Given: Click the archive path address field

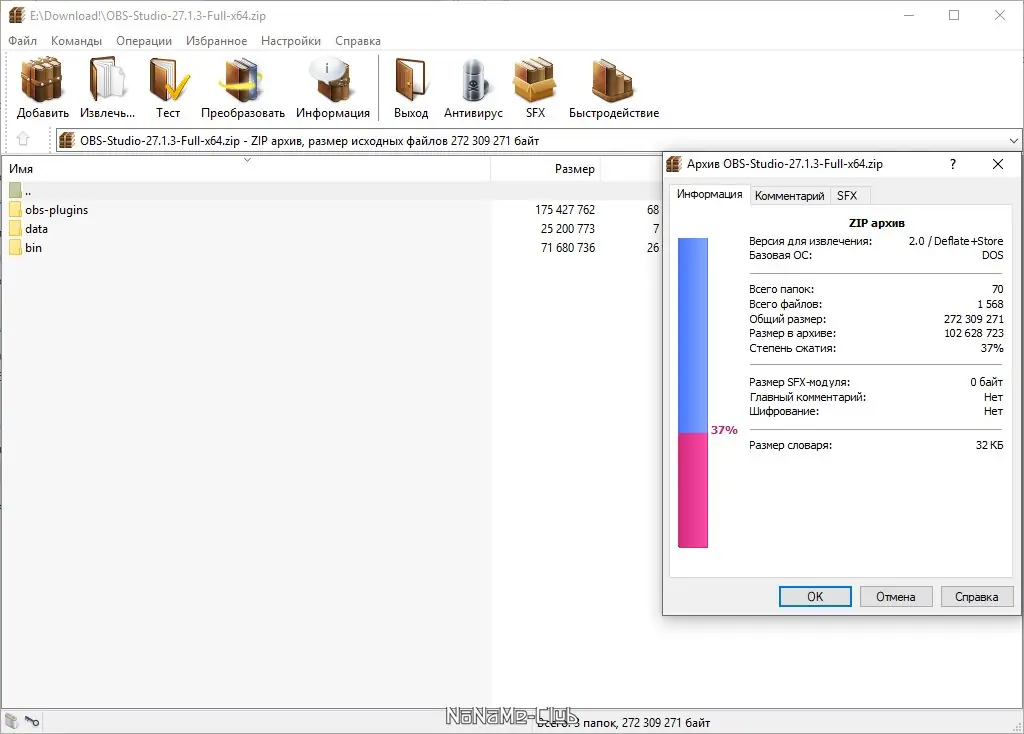Looking at the screenshot, I should click(x=538, y=140).
